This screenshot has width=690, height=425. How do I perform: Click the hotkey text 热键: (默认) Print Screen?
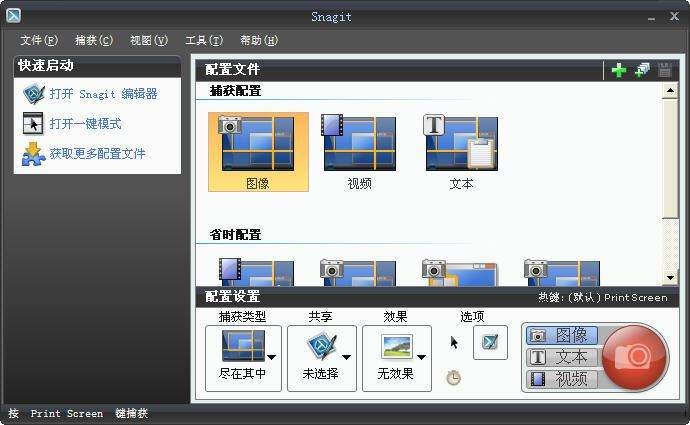tap(602, 298)
